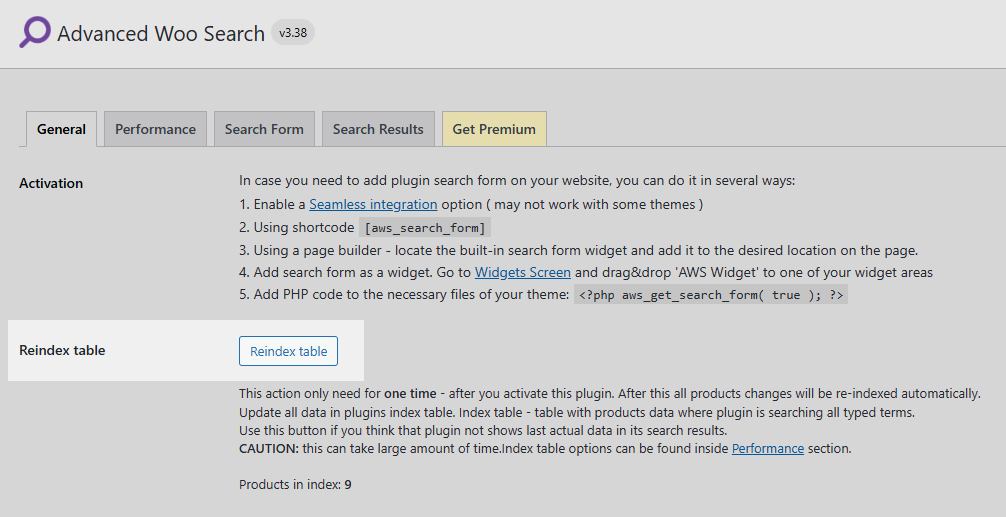Click the line starting 'Use this button if you think'

click(483, 430)
